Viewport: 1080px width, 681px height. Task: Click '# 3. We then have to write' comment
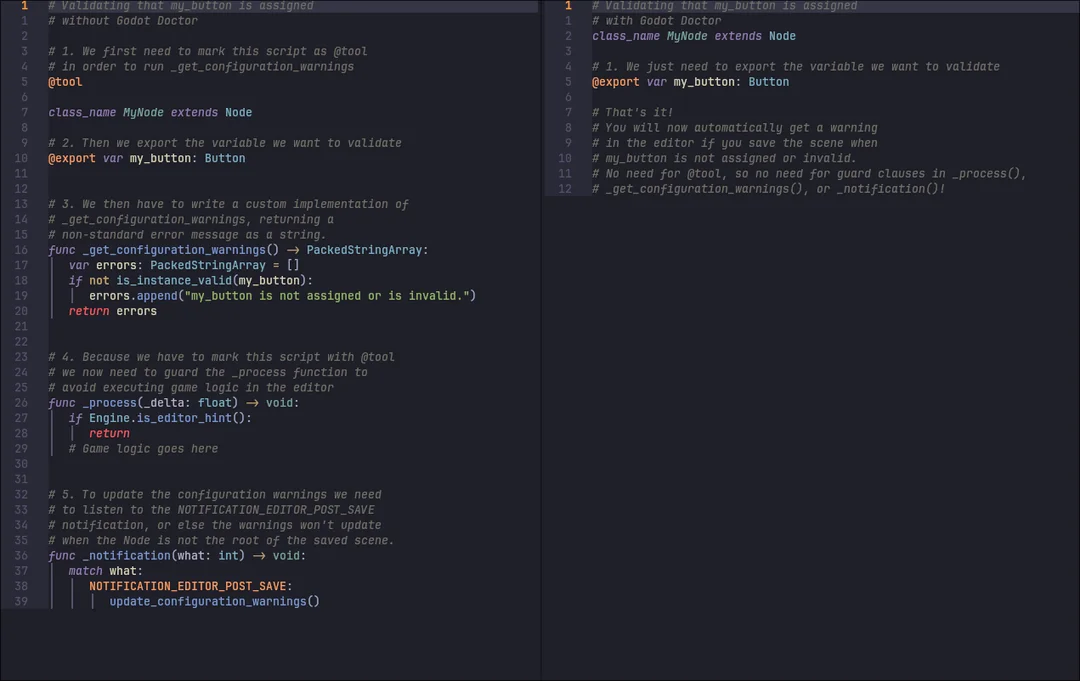pyautogui.click(x=228, y=204)
